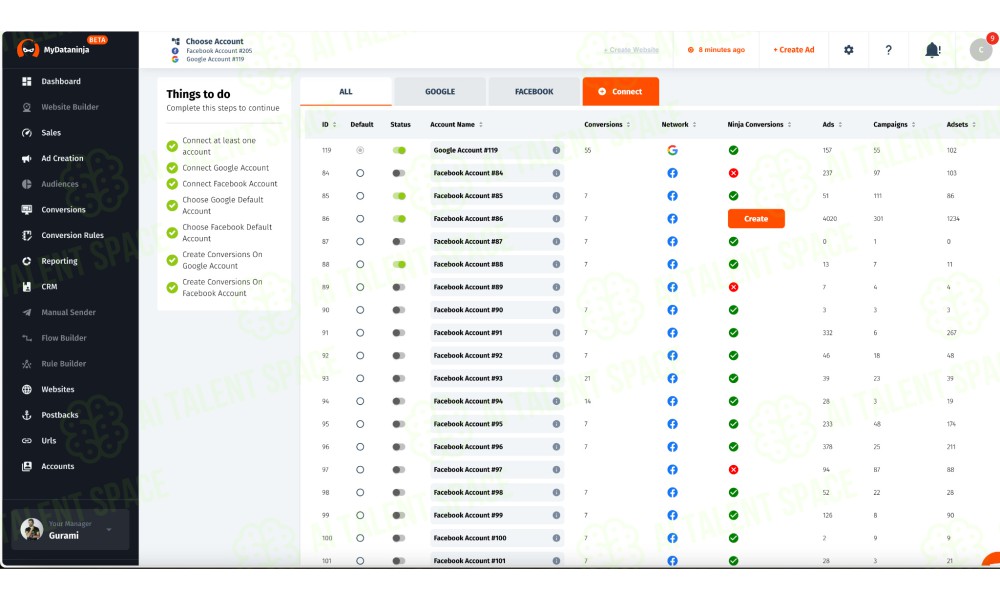Click green Ninja Conversions check in row 119
This screenshot has height=600, width=1000.
(x=733, y=150)
